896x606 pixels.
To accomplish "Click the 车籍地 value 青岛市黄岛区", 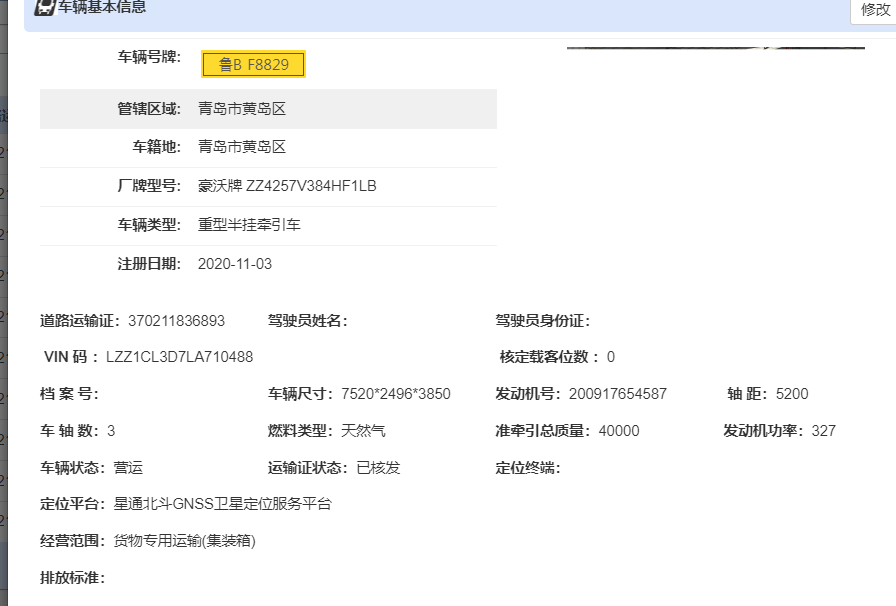I will tap(242, 147).
